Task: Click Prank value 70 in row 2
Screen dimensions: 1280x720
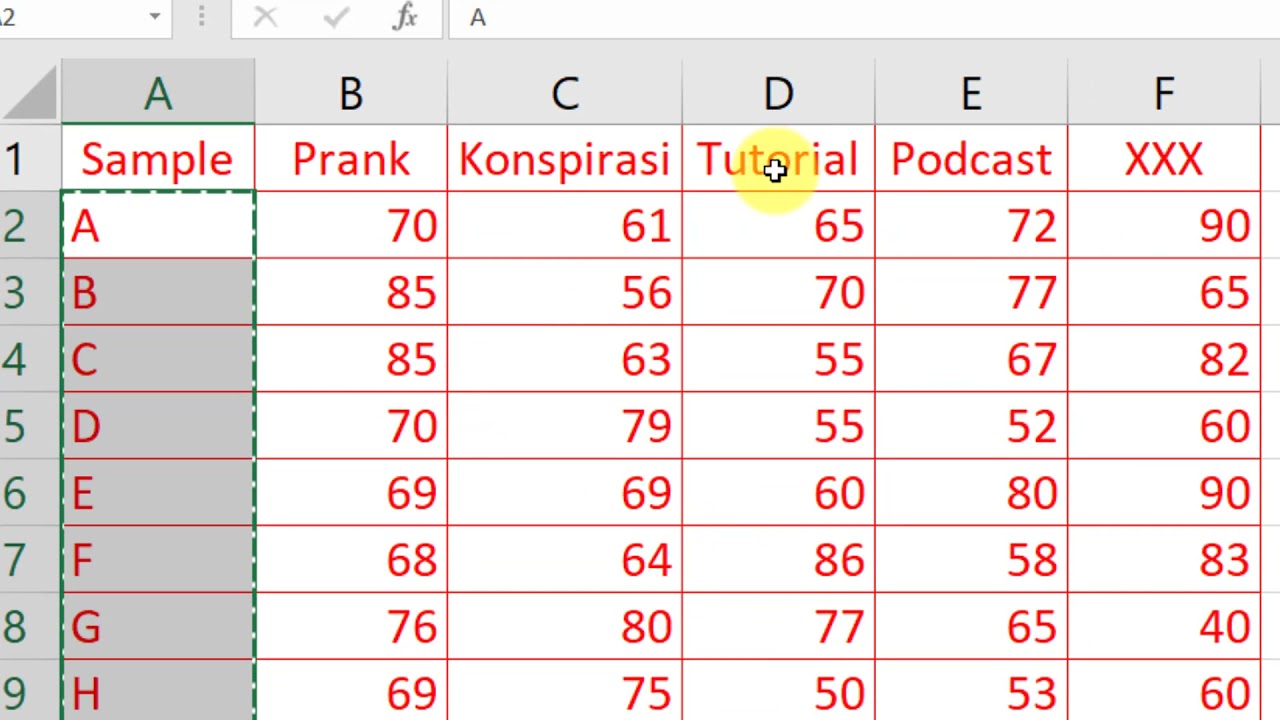Action: click(x=351, y=226)
